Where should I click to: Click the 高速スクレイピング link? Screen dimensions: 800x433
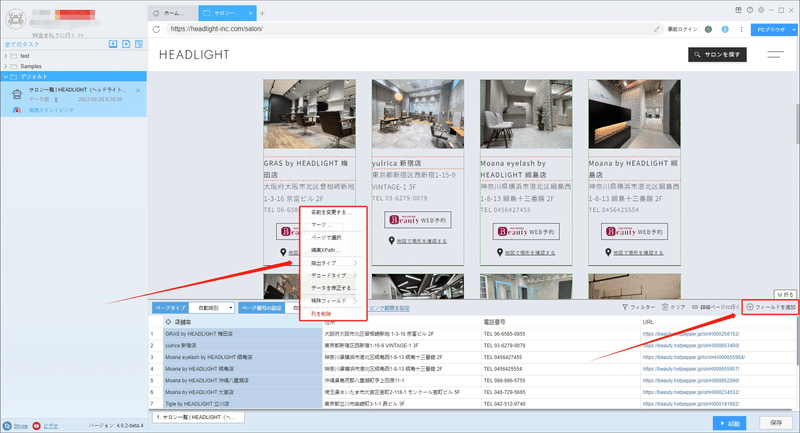pos(51,110)
